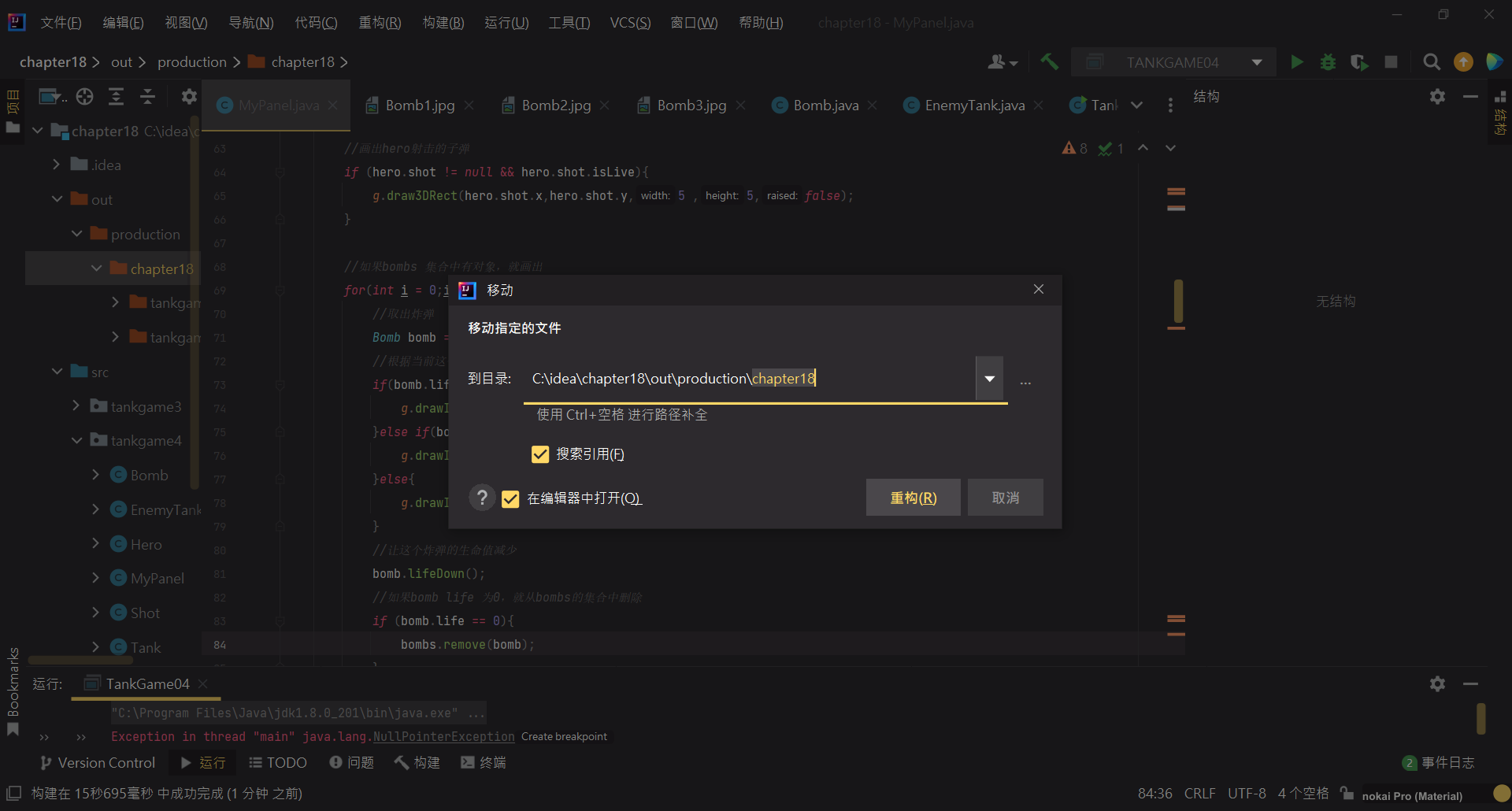
Task: Click the Build project hammer icon
Action: click(x=1049, y=61)
